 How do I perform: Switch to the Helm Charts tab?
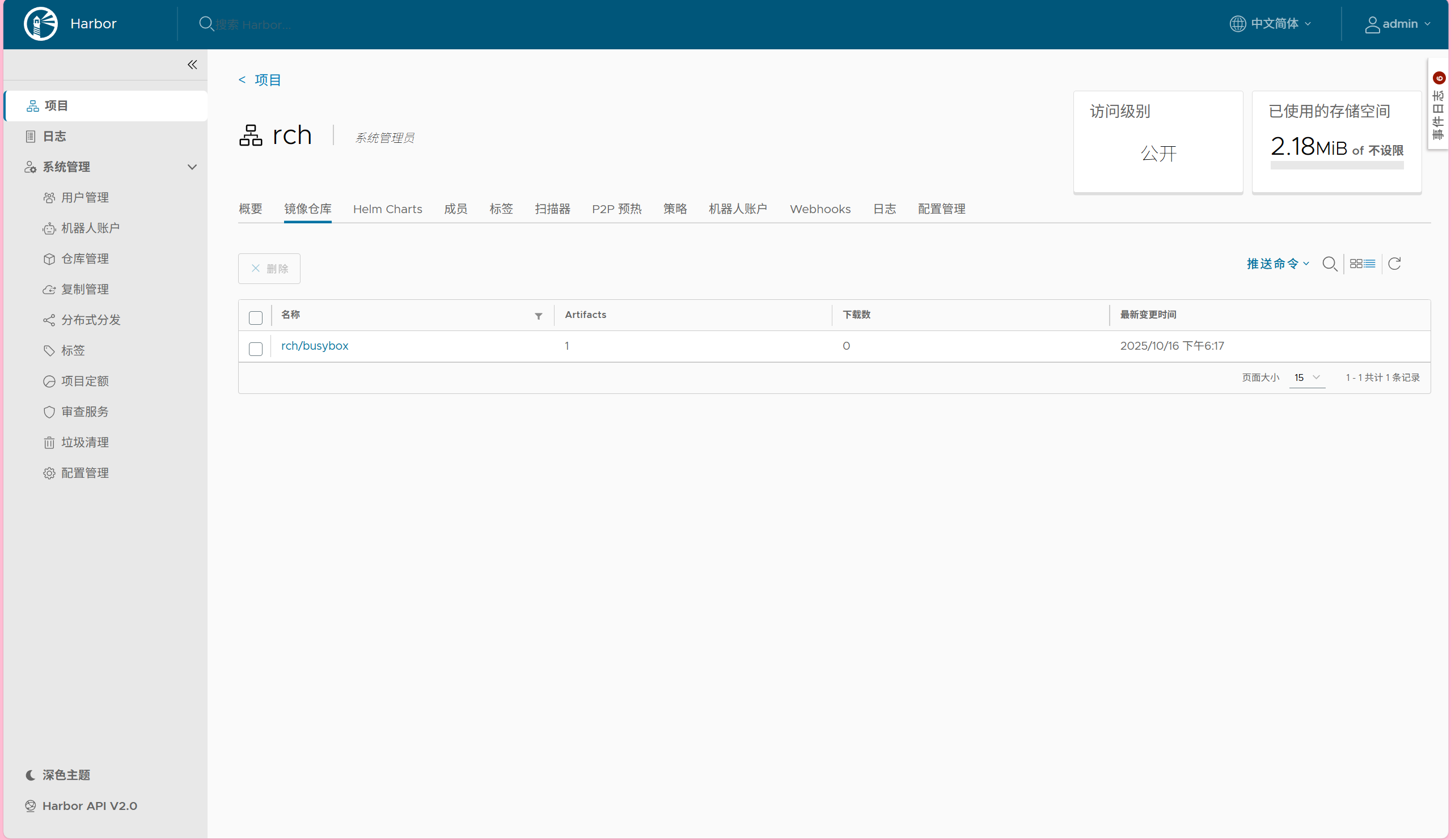(387, 209)
